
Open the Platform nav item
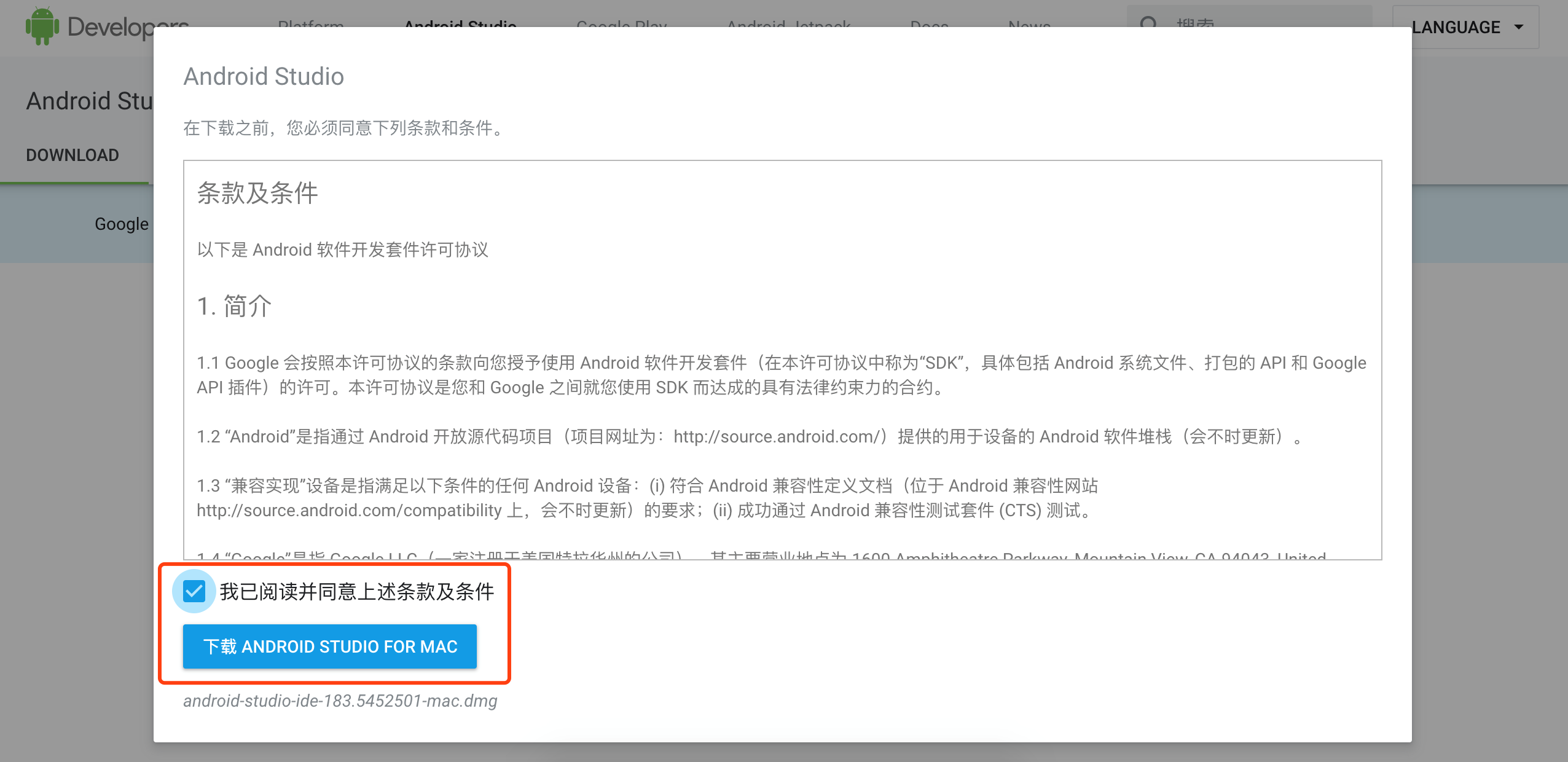(x=310, y=23)
